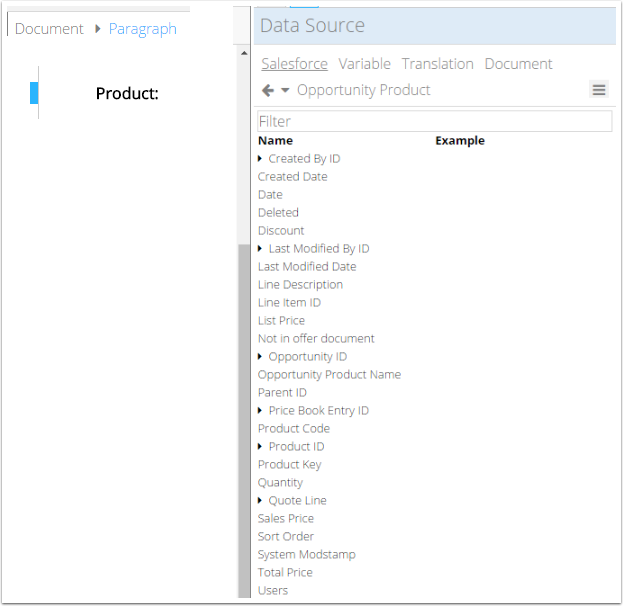Click the Filter input field

434,121
